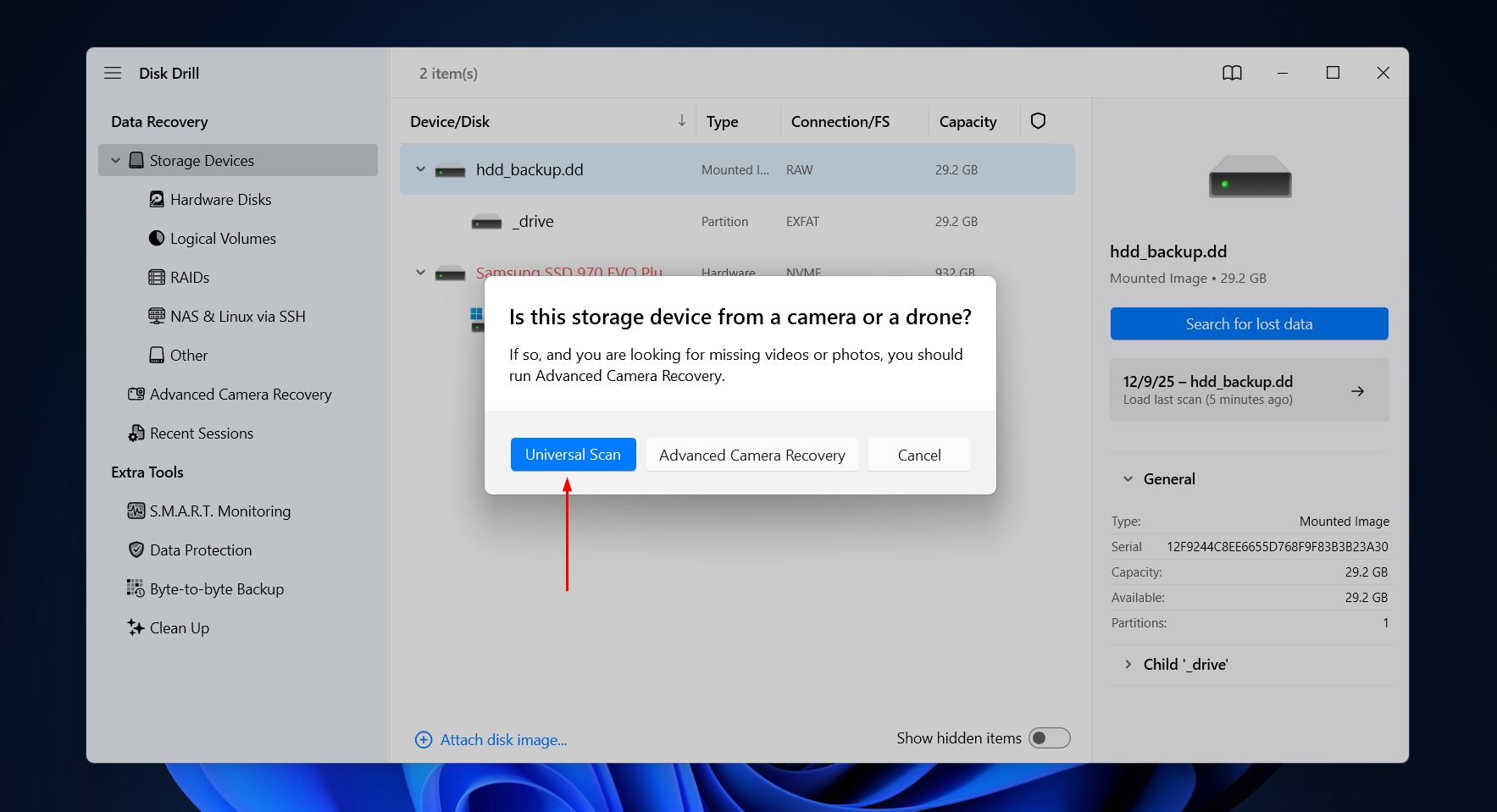Open the hamburger menu next to Disk Drill

coord(113,74)
